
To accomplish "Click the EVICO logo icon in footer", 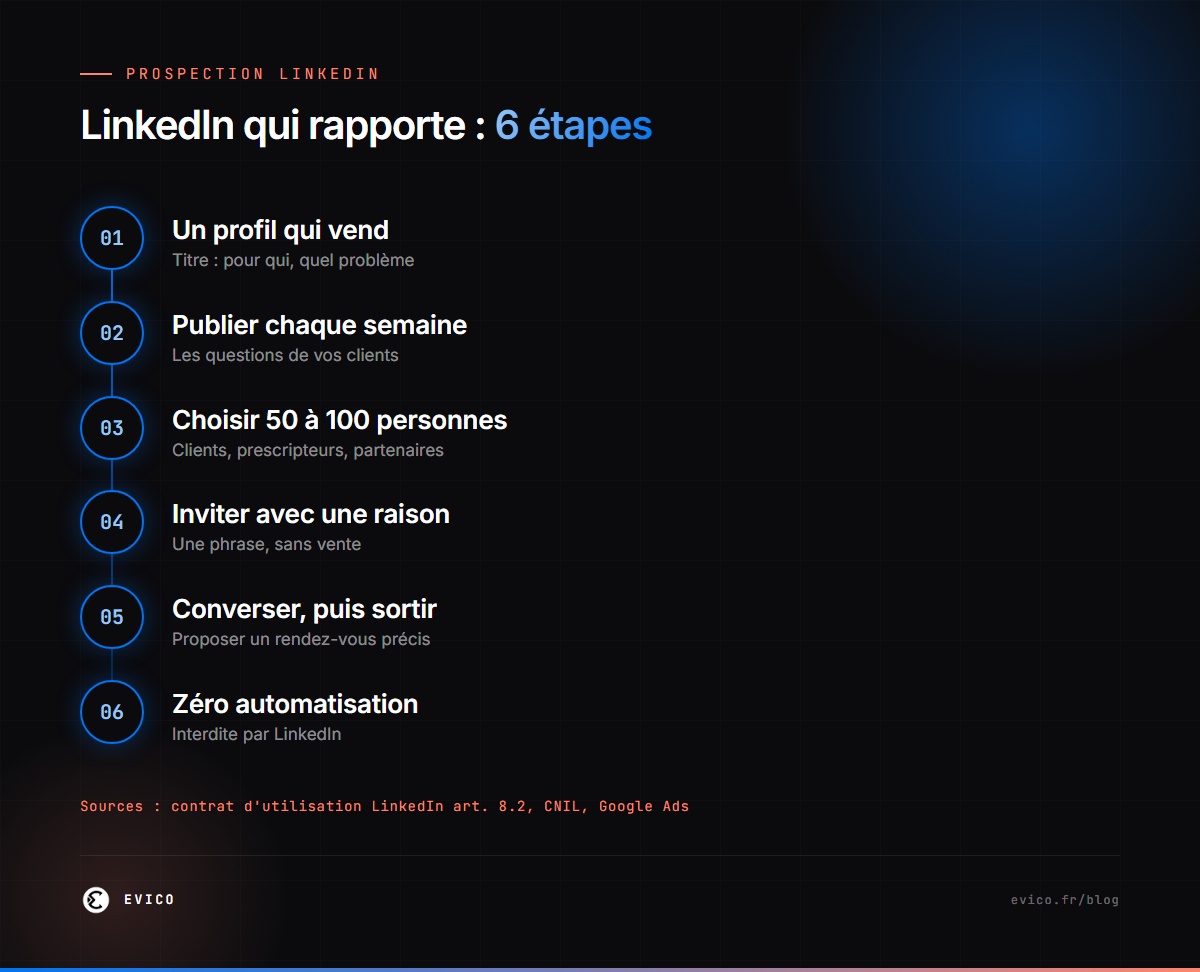I will pyautogui.click(x=95, y=900).
